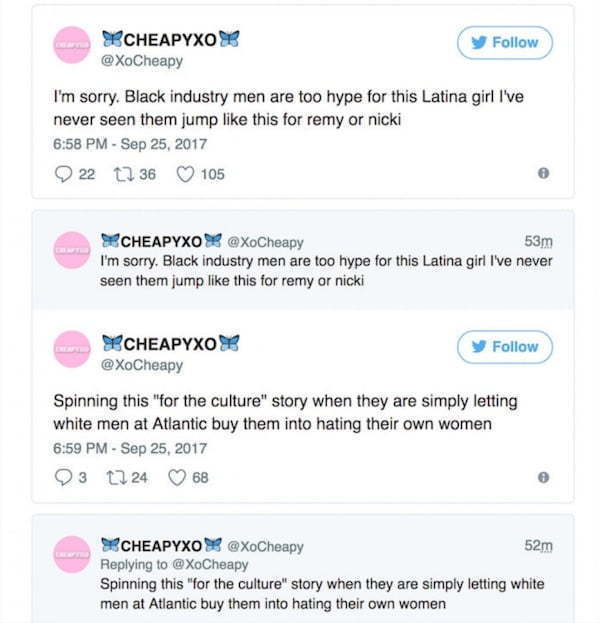This screenshot has height=623, width=600.
Task: Like the tweet with 105 likes
Action: (x=185, y=174)
